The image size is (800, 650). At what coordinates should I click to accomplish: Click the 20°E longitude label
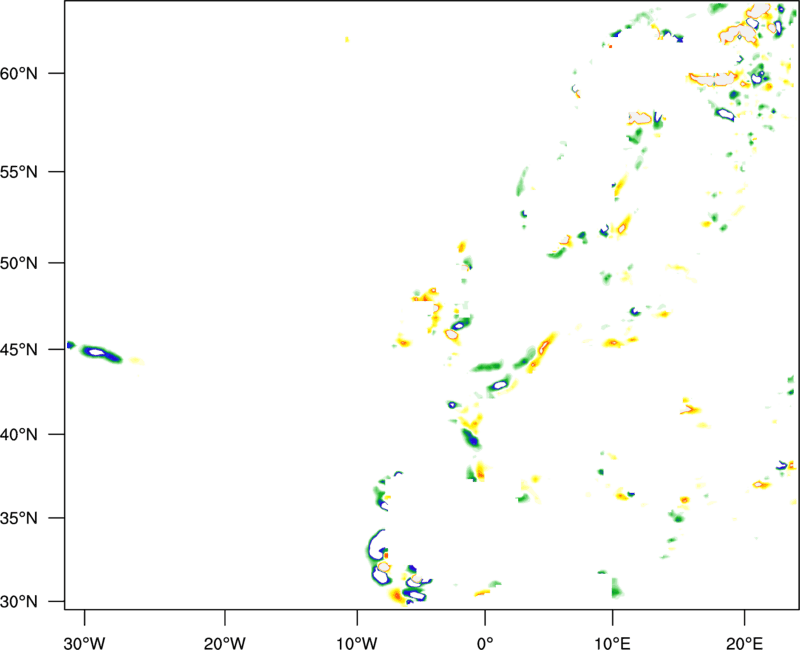pos(744,643)
